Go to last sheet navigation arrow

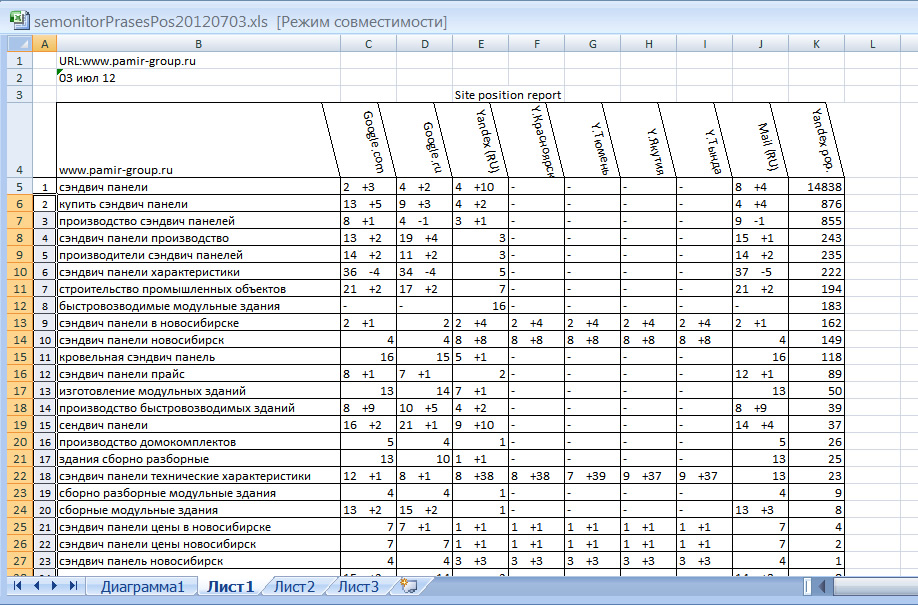73,586
